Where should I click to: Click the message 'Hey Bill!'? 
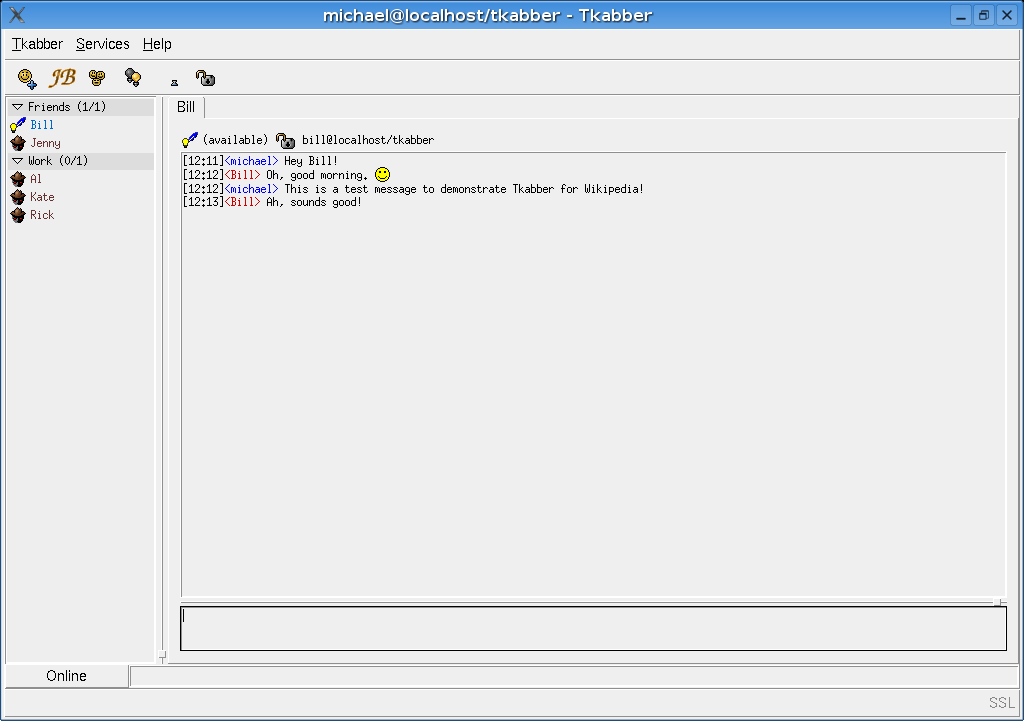pos(311,161)
